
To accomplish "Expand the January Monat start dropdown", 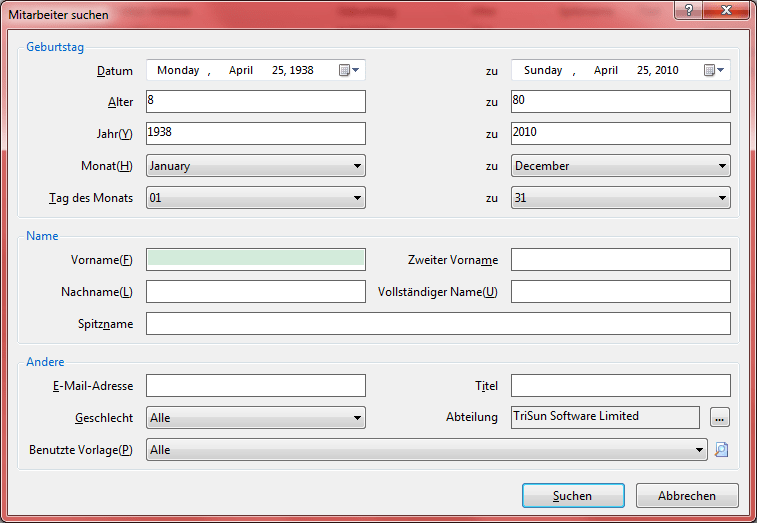I will click(x=256, y=166).
